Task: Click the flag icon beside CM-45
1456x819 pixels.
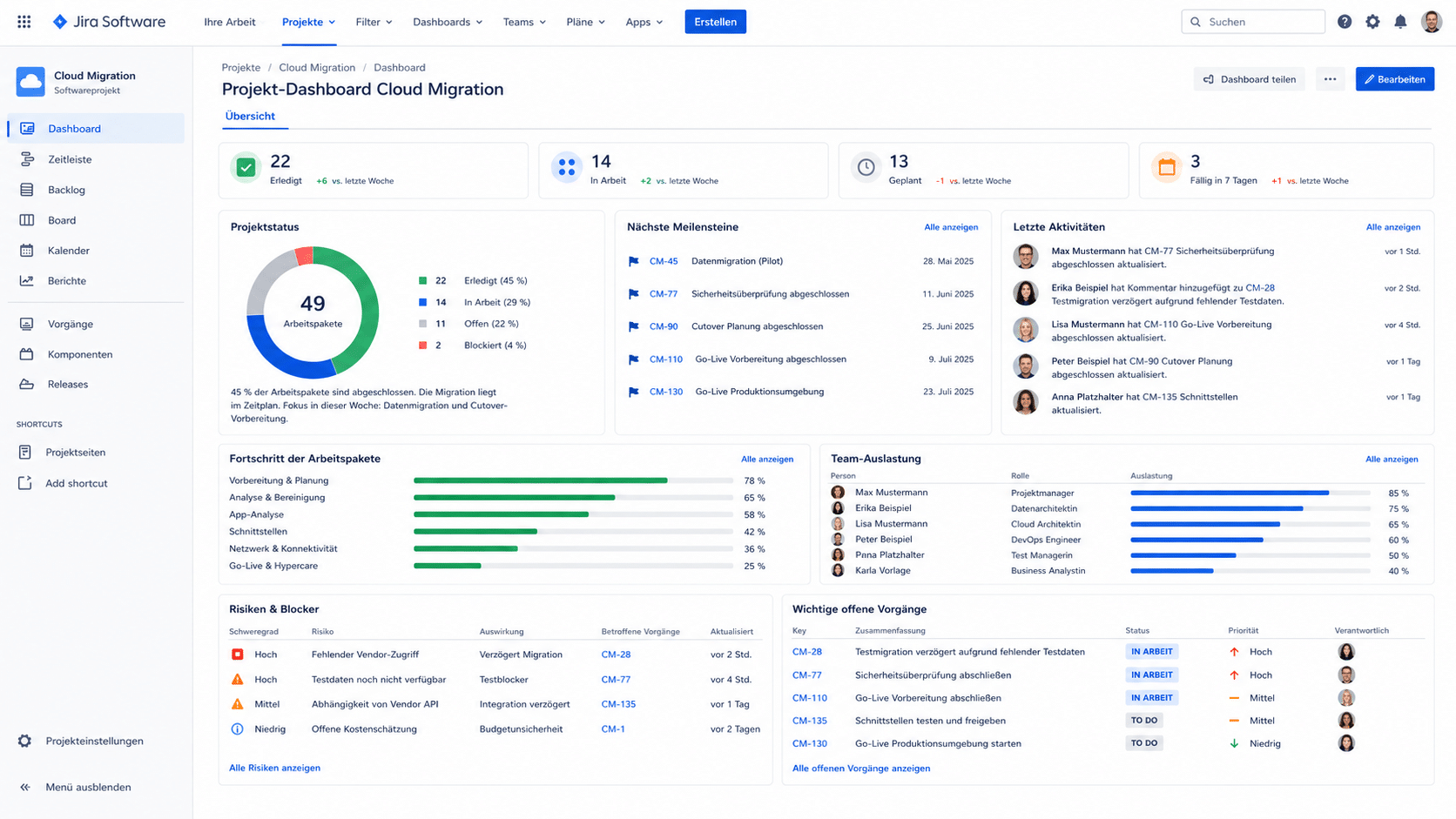Action: (634, 261)
